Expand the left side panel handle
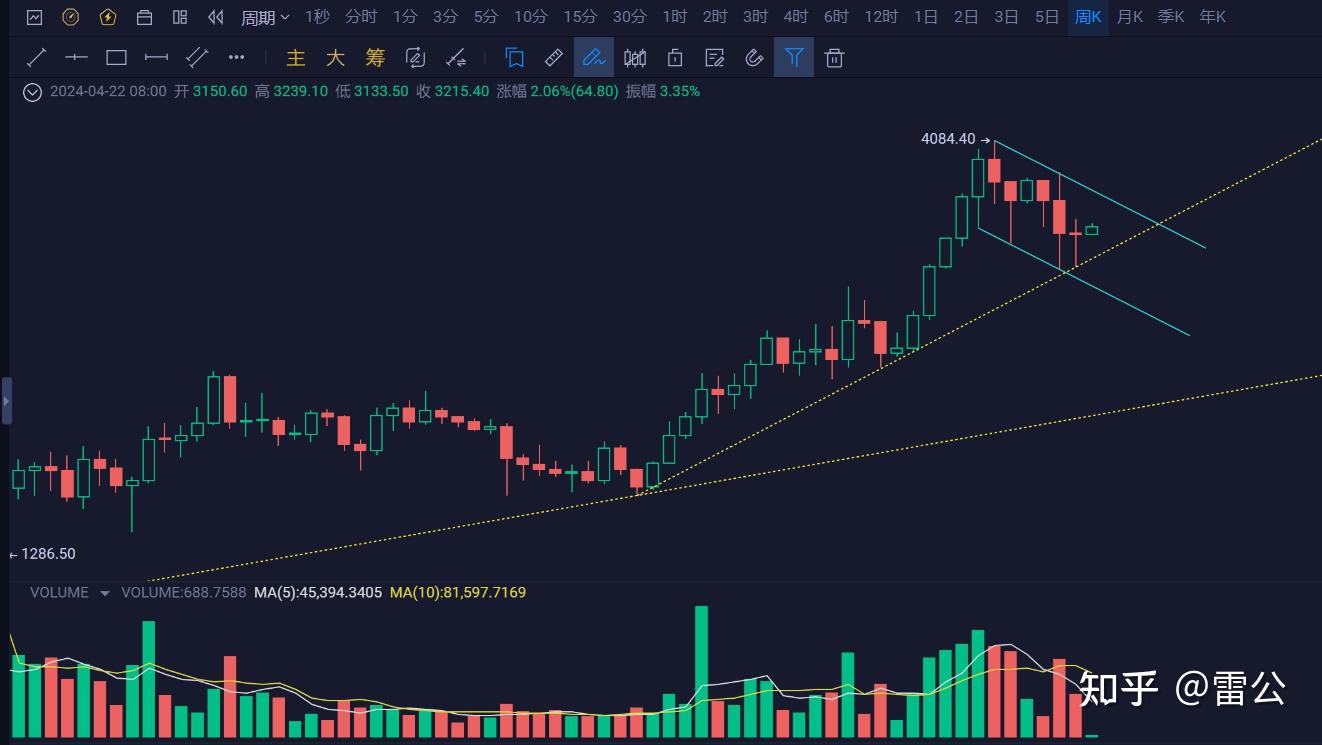 pyautogui.click(x=6, y=401)
